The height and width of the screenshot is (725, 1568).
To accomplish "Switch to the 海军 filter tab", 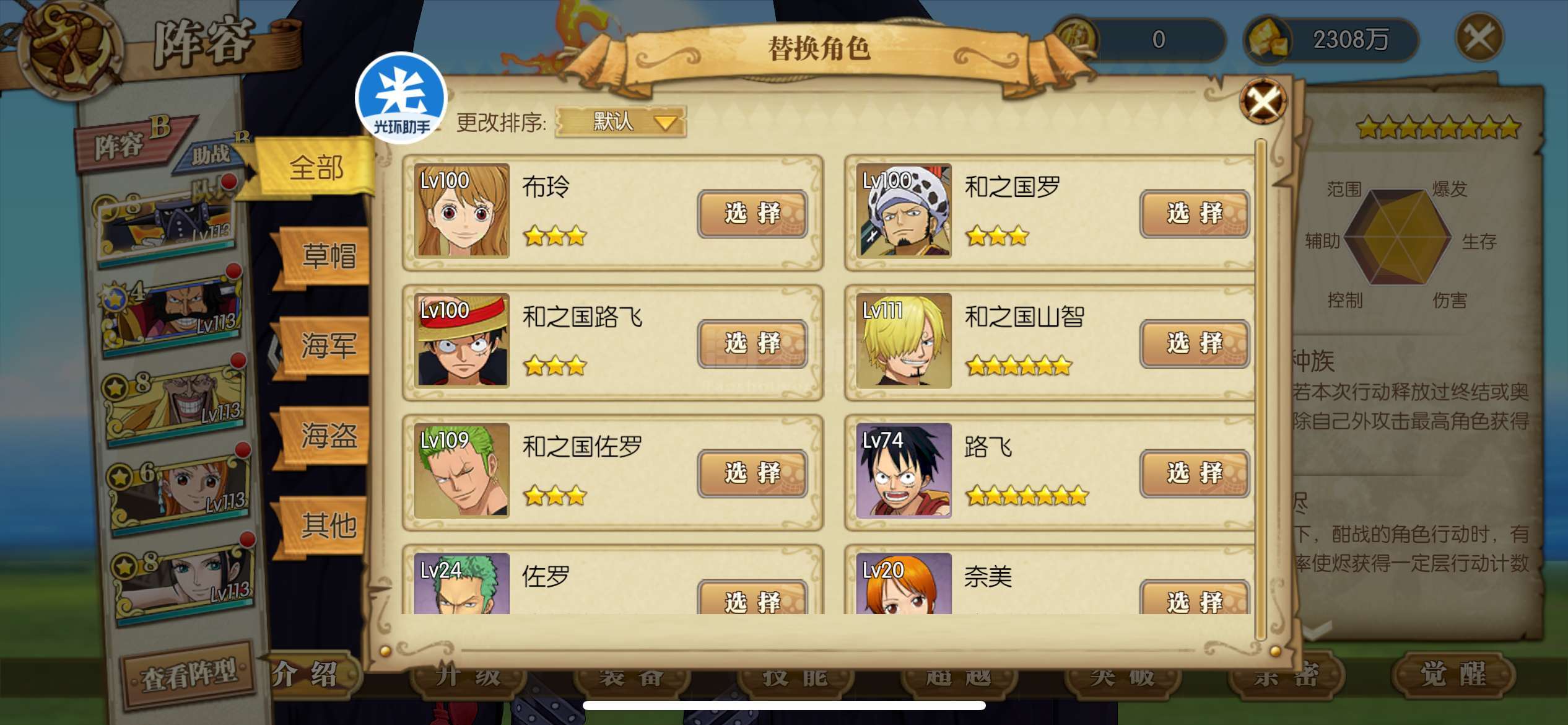I will click(x=323, y=346).
